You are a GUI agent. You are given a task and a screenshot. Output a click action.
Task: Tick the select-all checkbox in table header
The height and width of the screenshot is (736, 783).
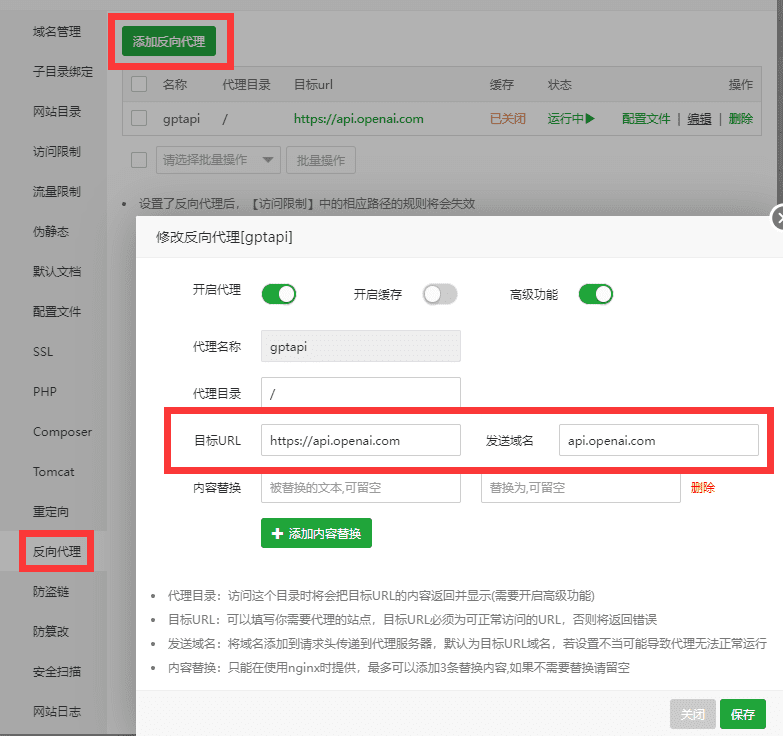(x=139, y=85)
